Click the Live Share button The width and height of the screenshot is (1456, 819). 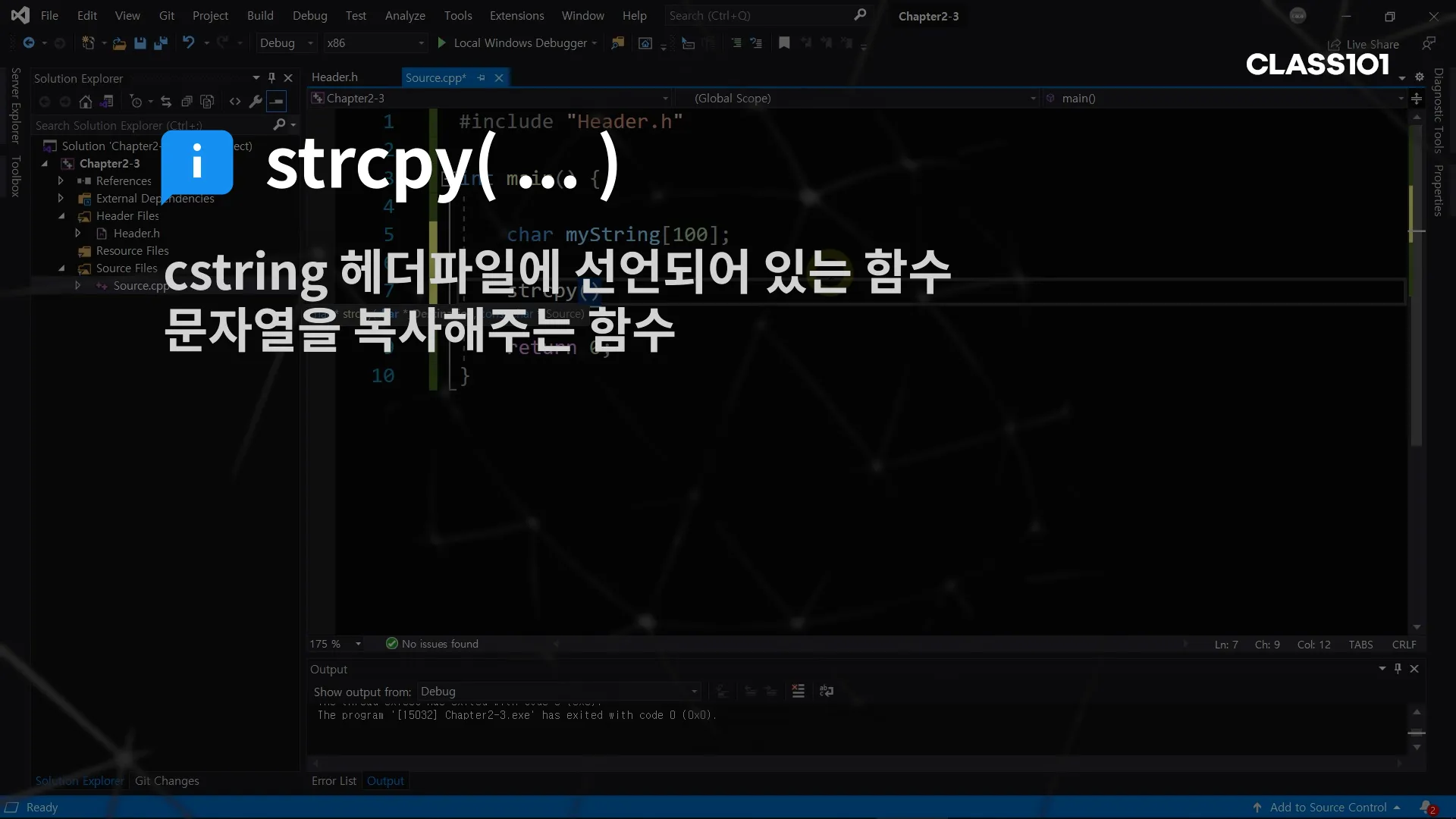tap(1363, 44)
